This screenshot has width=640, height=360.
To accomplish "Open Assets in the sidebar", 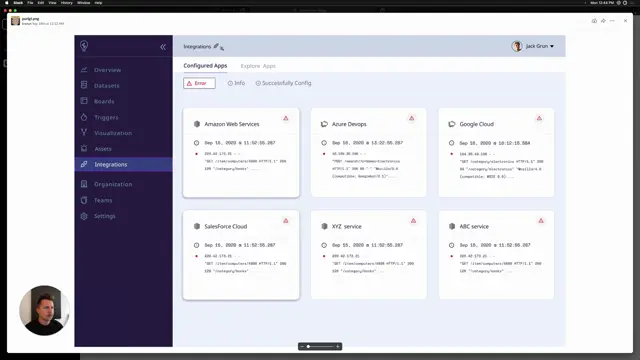I will click(103, 149).
